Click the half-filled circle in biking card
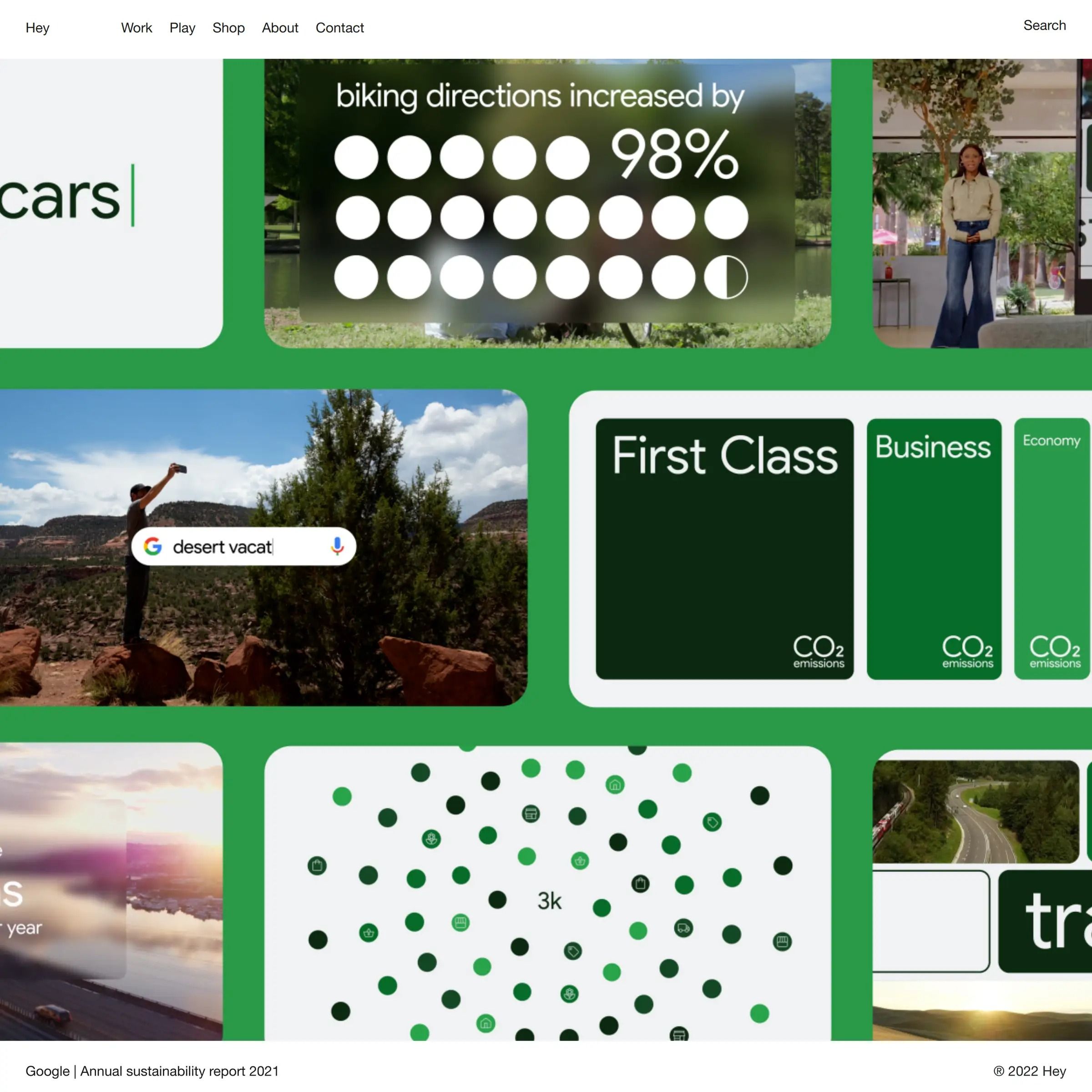 [x=726, y=277]
